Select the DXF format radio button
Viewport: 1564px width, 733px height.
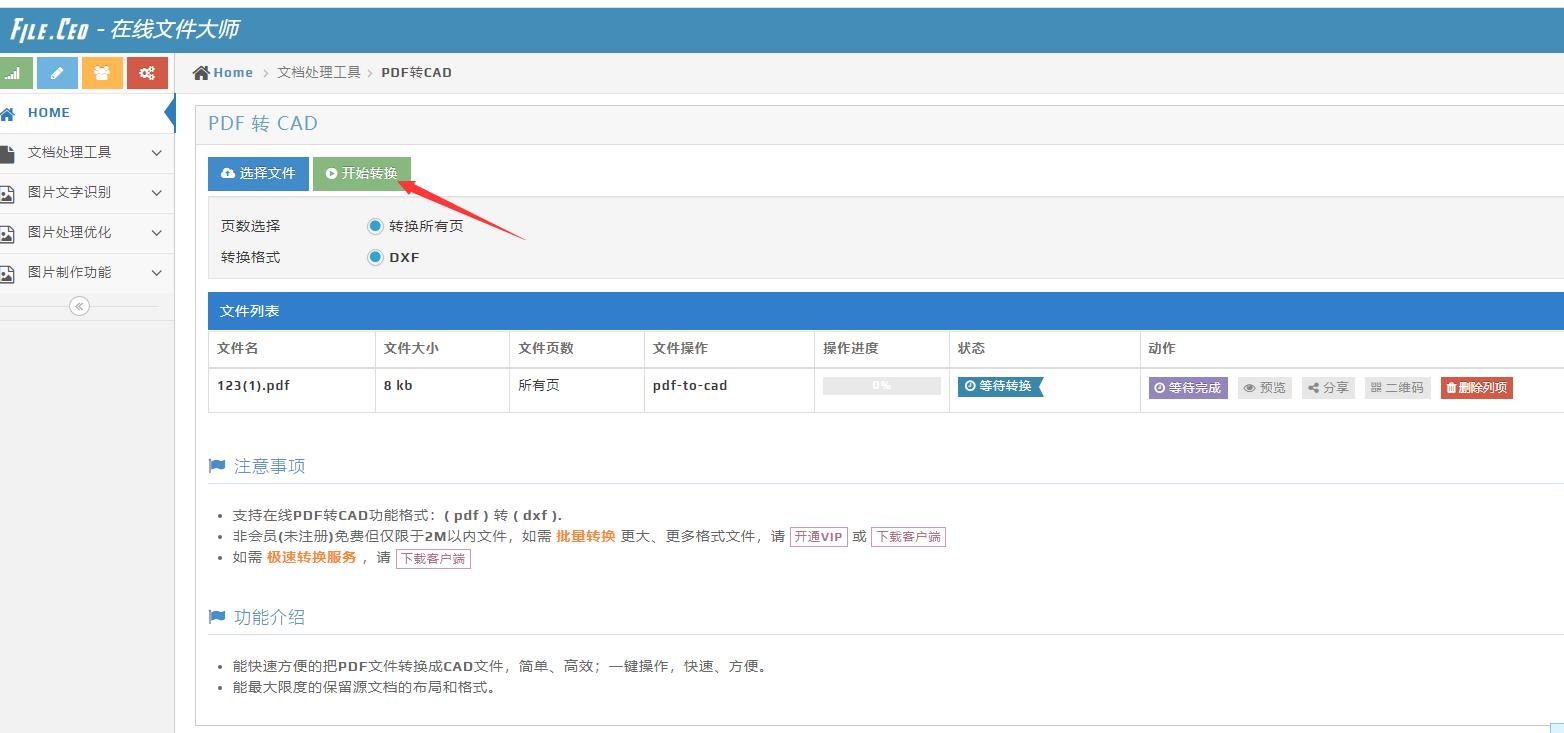pos(377,257)
